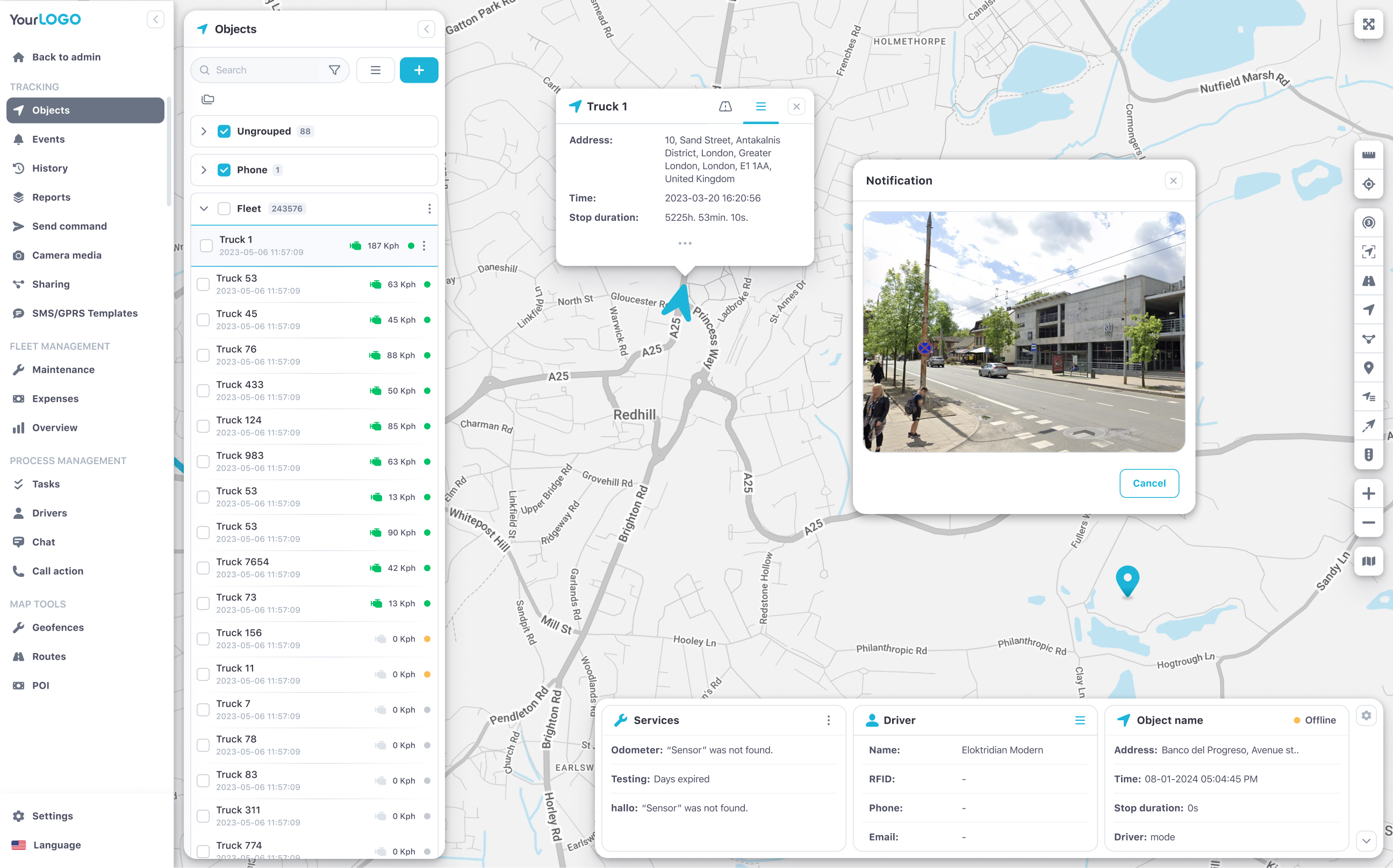Zoom in on the map

click(x=1368, y=494)
